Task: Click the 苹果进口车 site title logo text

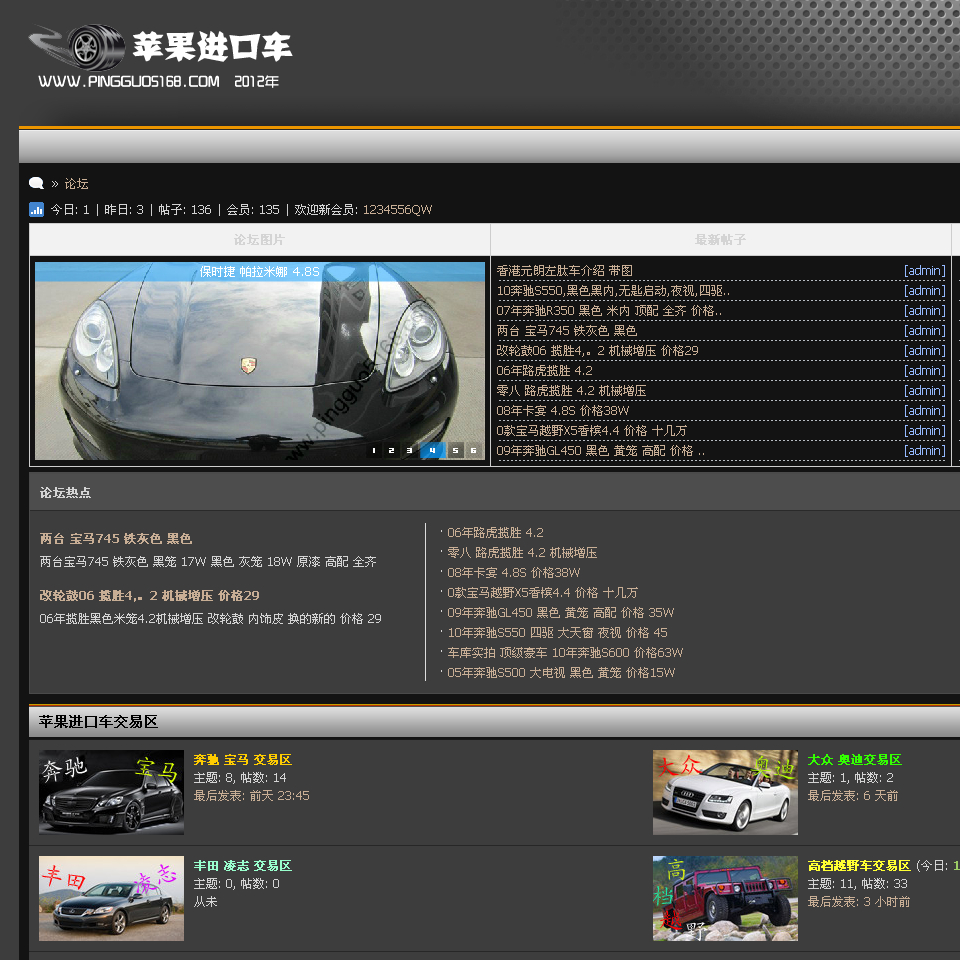Action: pyautogui.click(x=212, y=47)
